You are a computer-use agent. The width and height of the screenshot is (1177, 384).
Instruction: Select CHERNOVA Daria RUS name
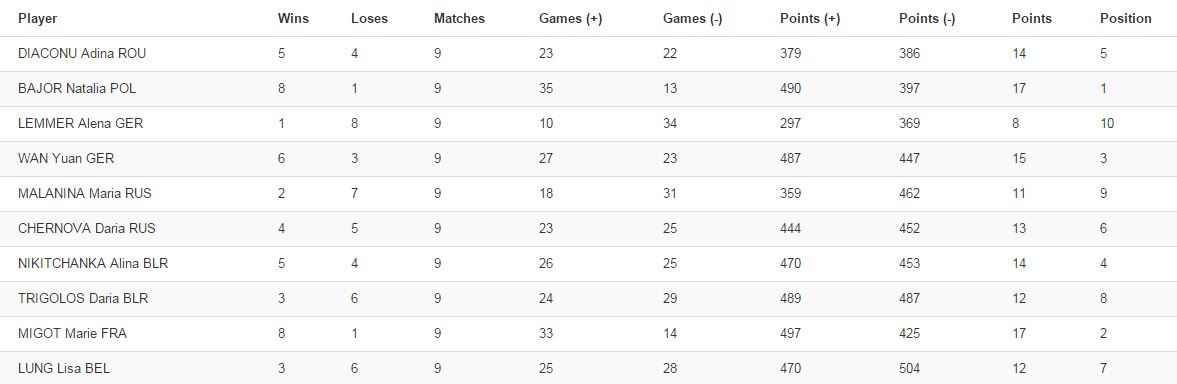pos(87,228)
